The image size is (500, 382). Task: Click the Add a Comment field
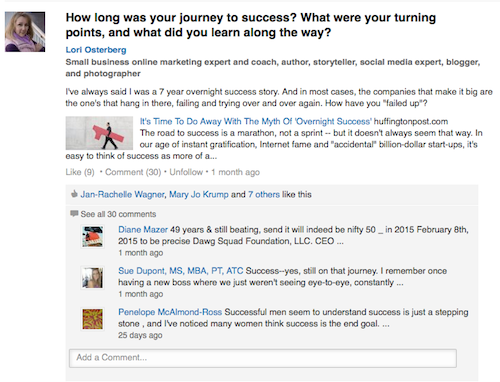coord(263,358)
